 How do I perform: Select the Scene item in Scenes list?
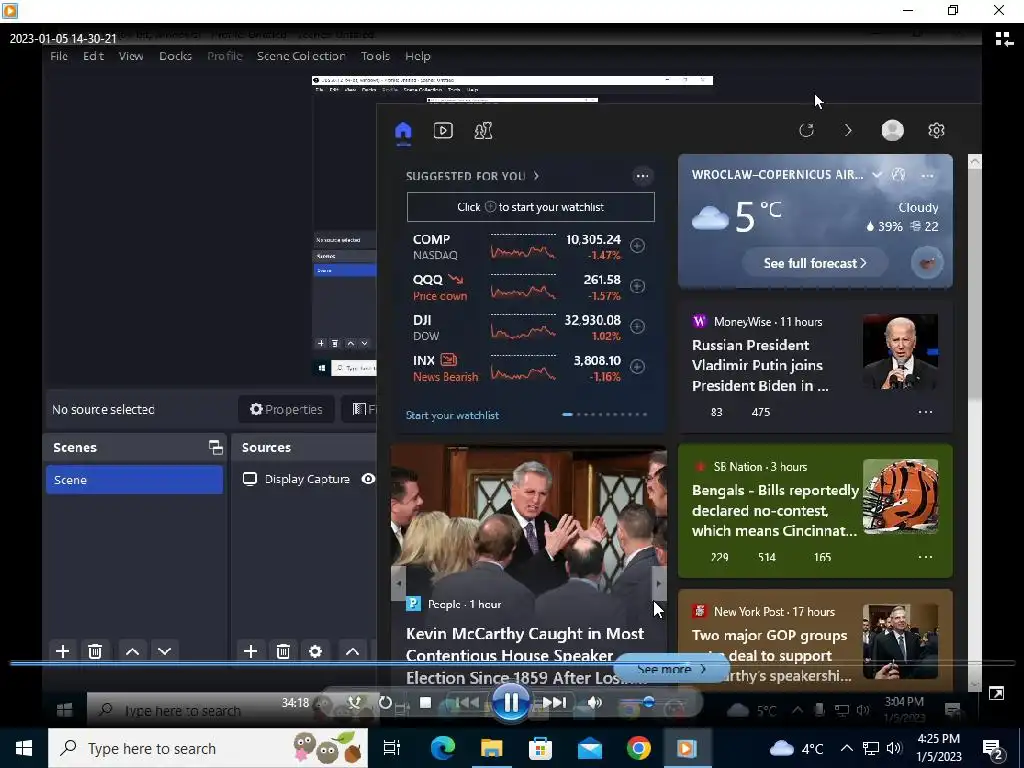tap(135, 480)
